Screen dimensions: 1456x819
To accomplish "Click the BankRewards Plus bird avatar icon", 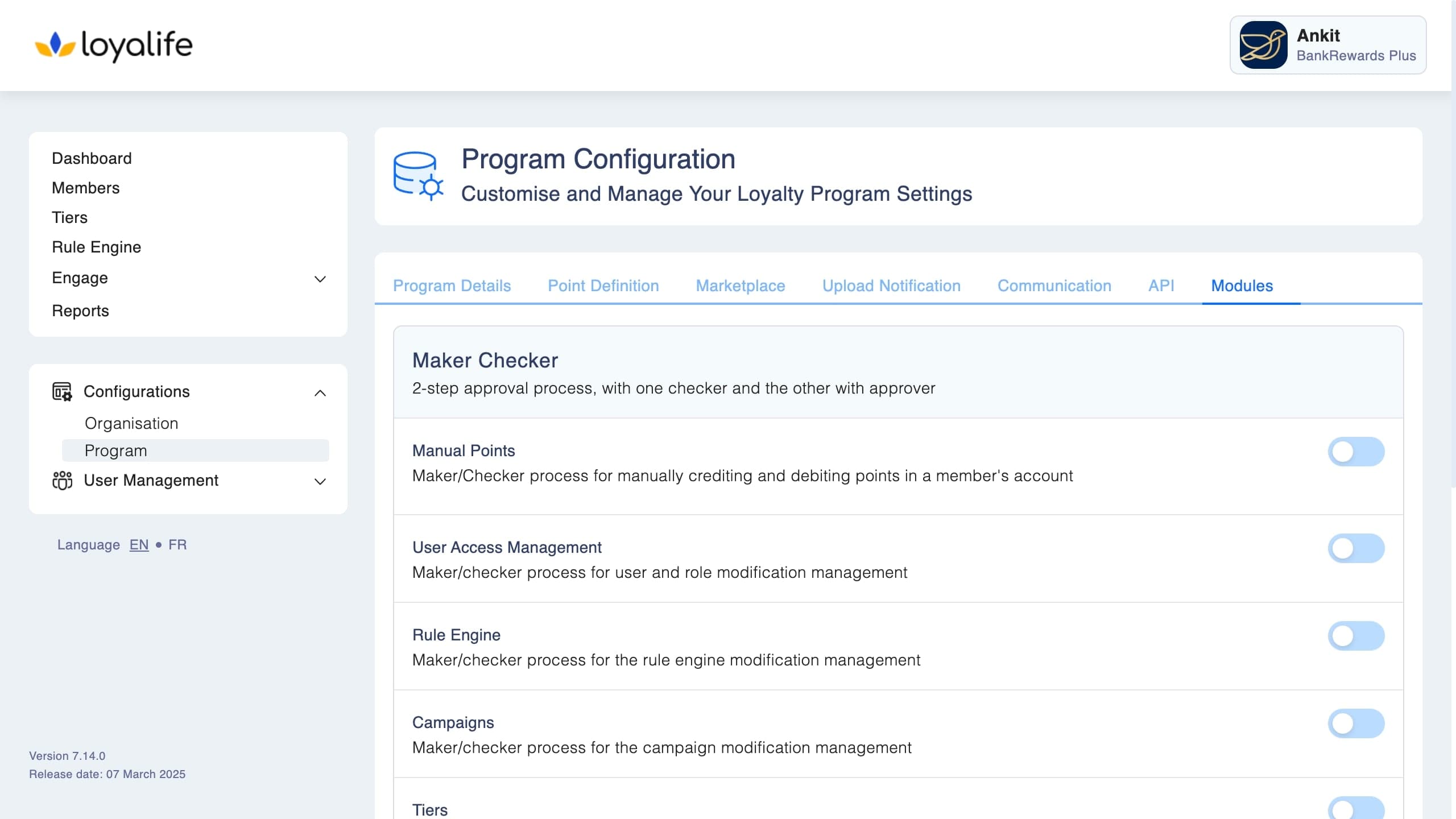I will [x=1263, y=45].
